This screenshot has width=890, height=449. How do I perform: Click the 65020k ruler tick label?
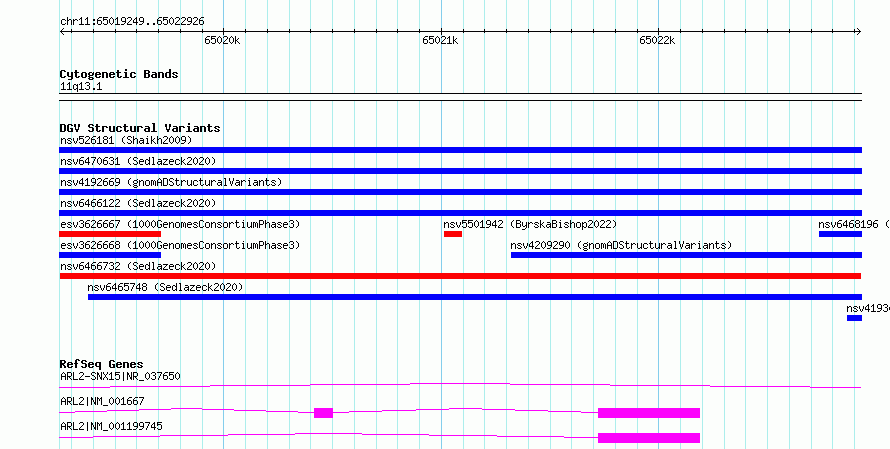point(222,40)
